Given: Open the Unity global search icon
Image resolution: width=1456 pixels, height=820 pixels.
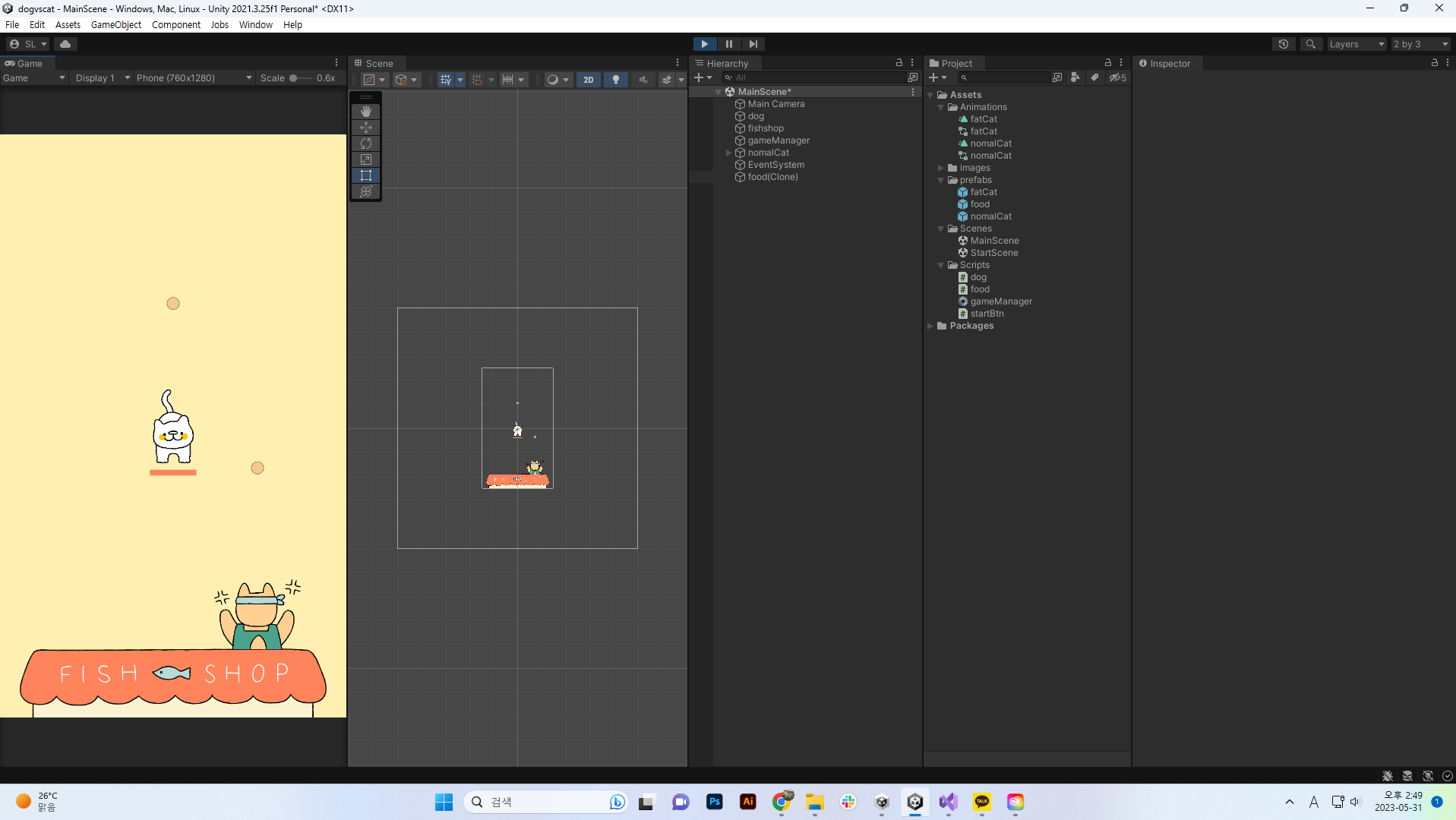Looking at the screenshot, I should (x=1311, y=44).
